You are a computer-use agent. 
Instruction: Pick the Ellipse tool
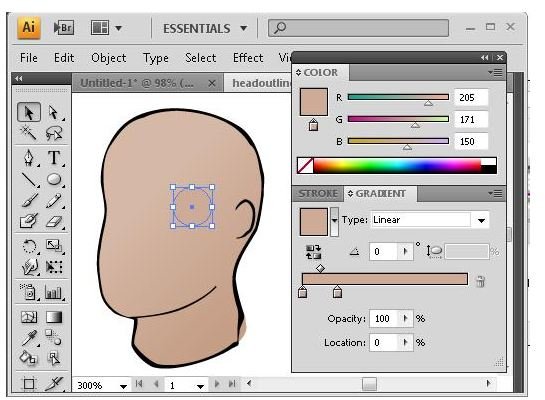click(x=54, y=179)
